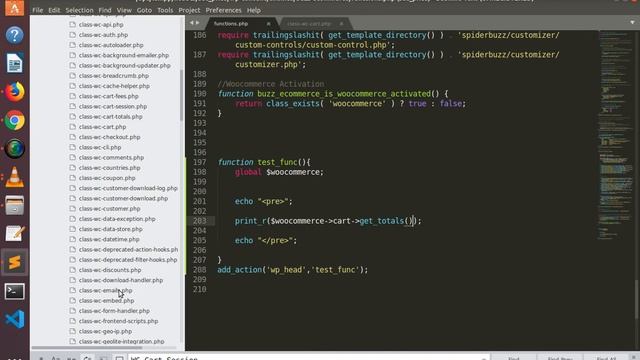Click the next tab arrow in tab bar

point(198,23)
